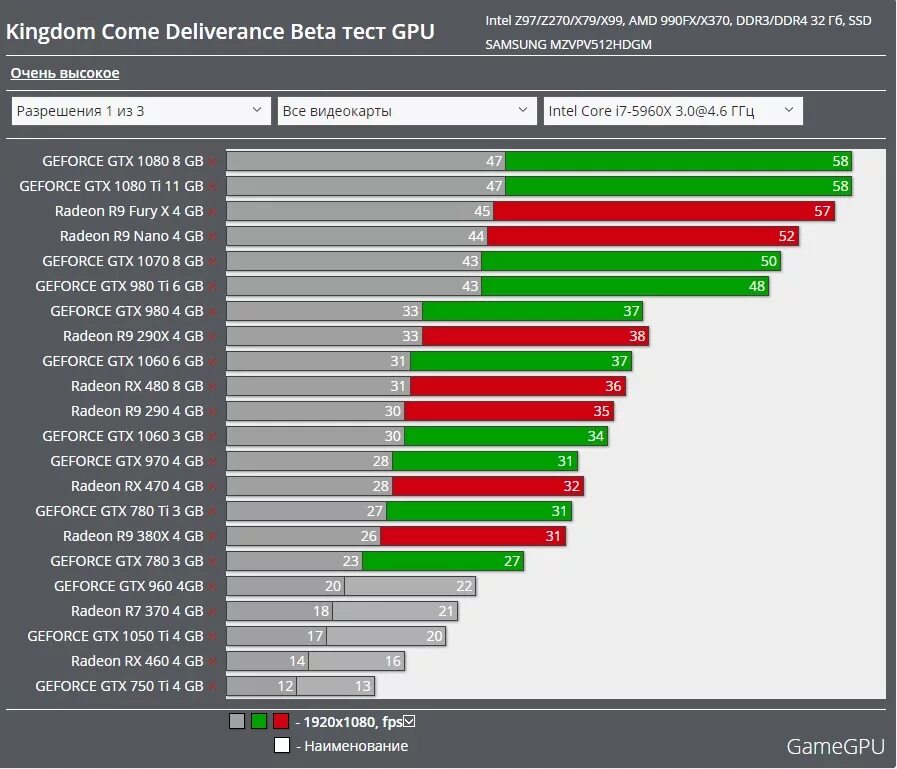Click the red X beside GEFORCE GTX 1080 Ti 11 GB
The width and height of the screenshot is (897, 769).
point(213,187)
